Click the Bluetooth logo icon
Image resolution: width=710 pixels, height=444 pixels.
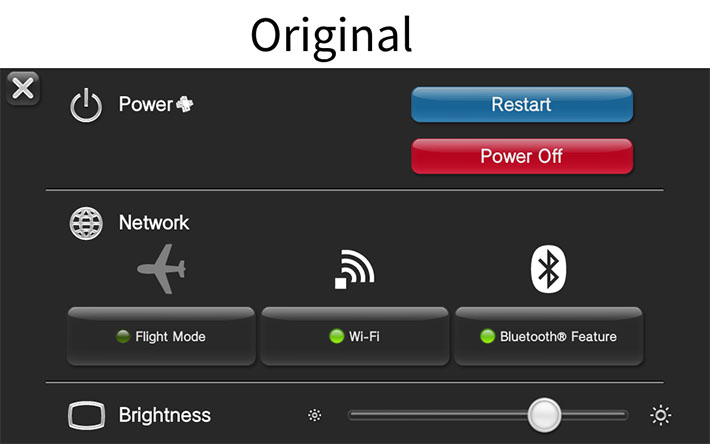pyautogui.click(x=548, y=269)
